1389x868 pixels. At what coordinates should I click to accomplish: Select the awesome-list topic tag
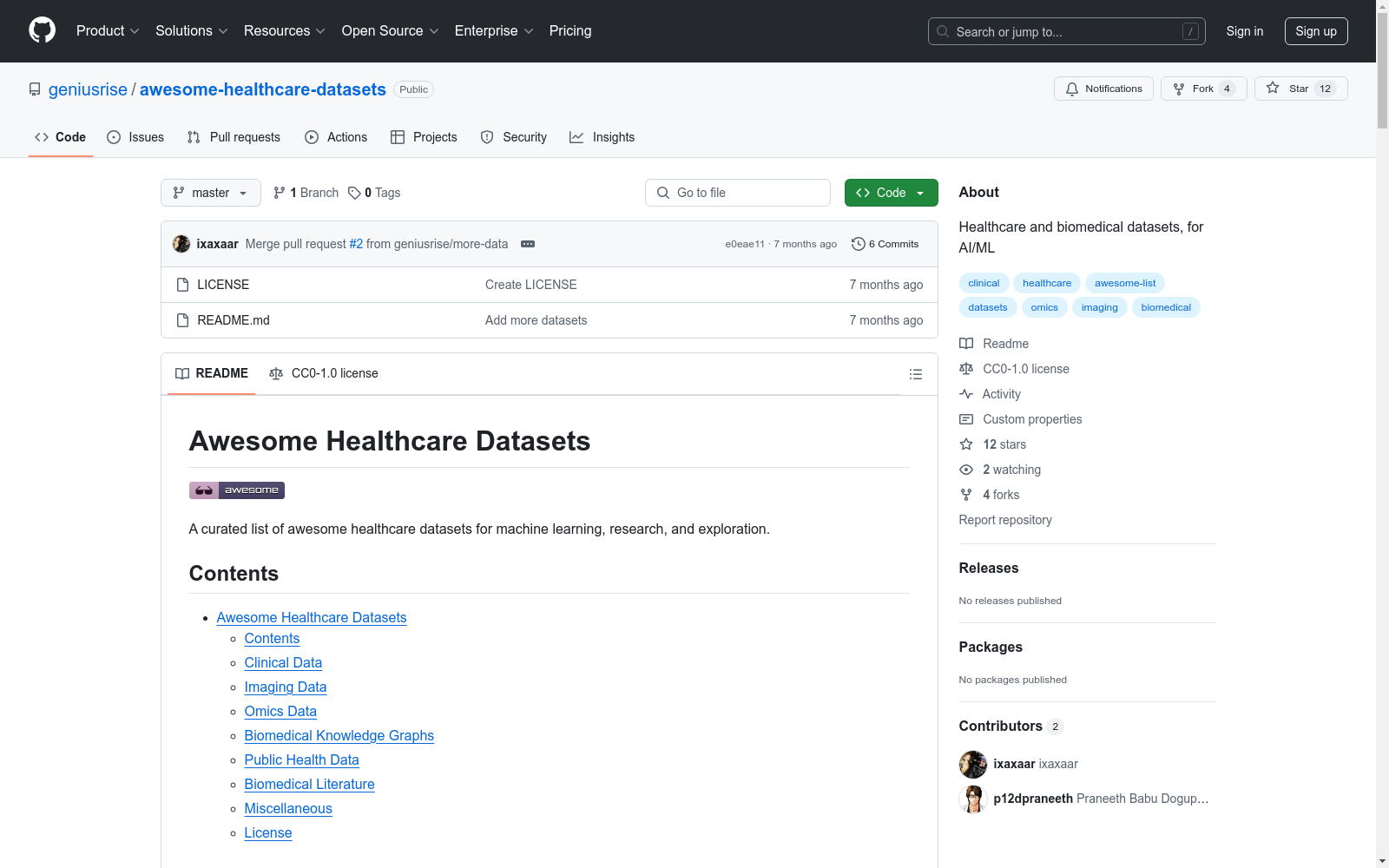point(1125,283)
